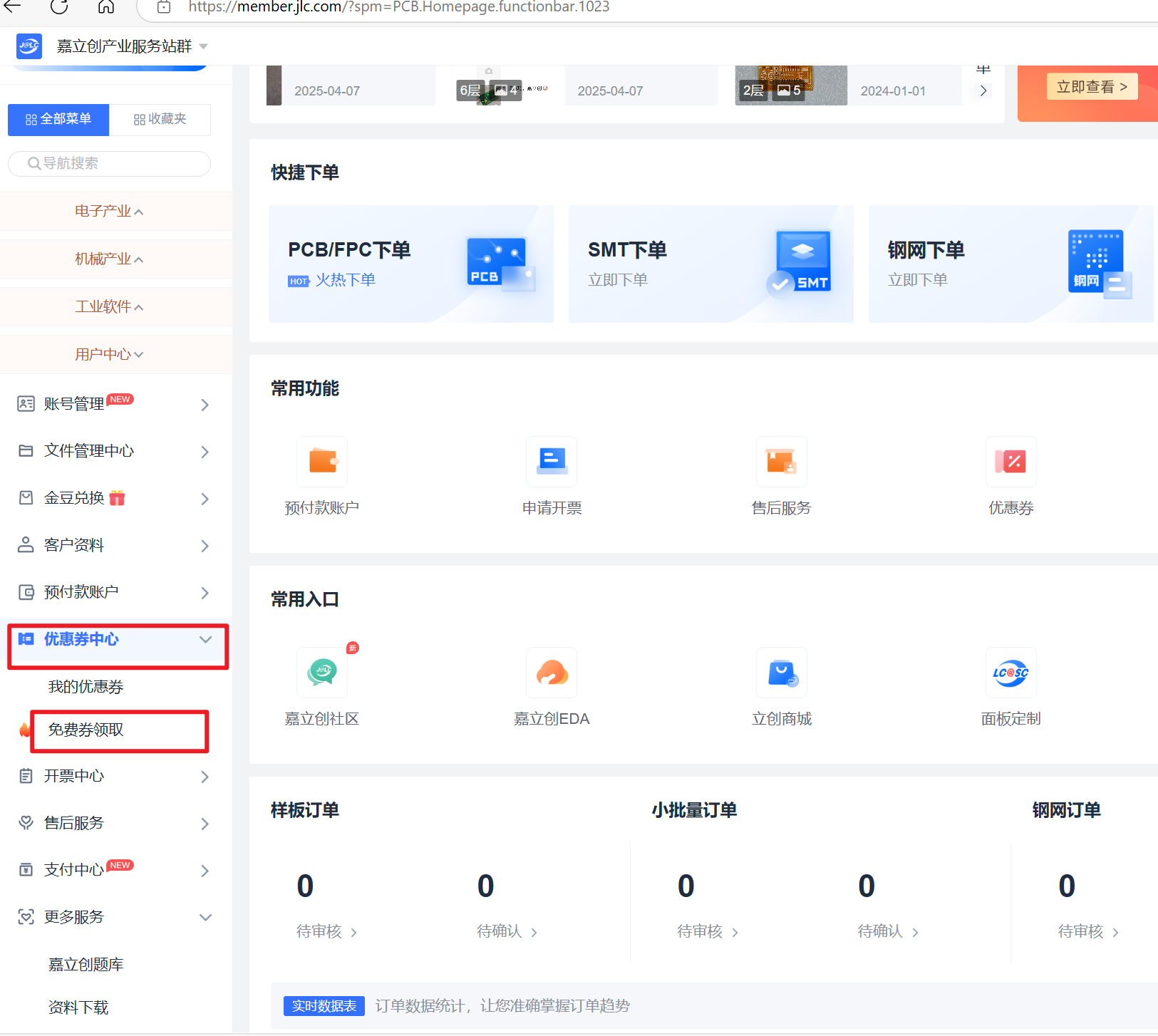This screenshot has width=1158, height=1036.
Task: Click the 预付款账户 sidebar wallet icon
Action: (x=26, y=592)
